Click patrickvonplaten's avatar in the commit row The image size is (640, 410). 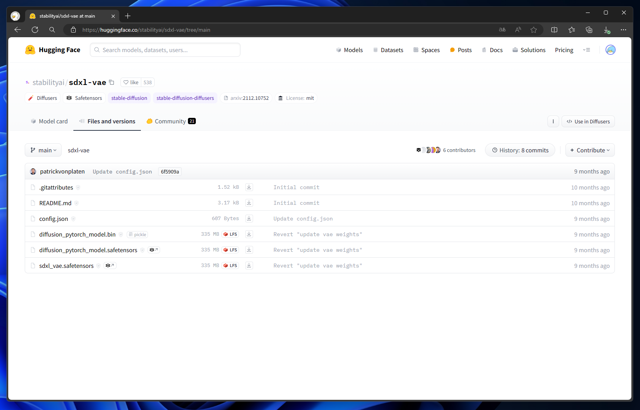(33, 171)
